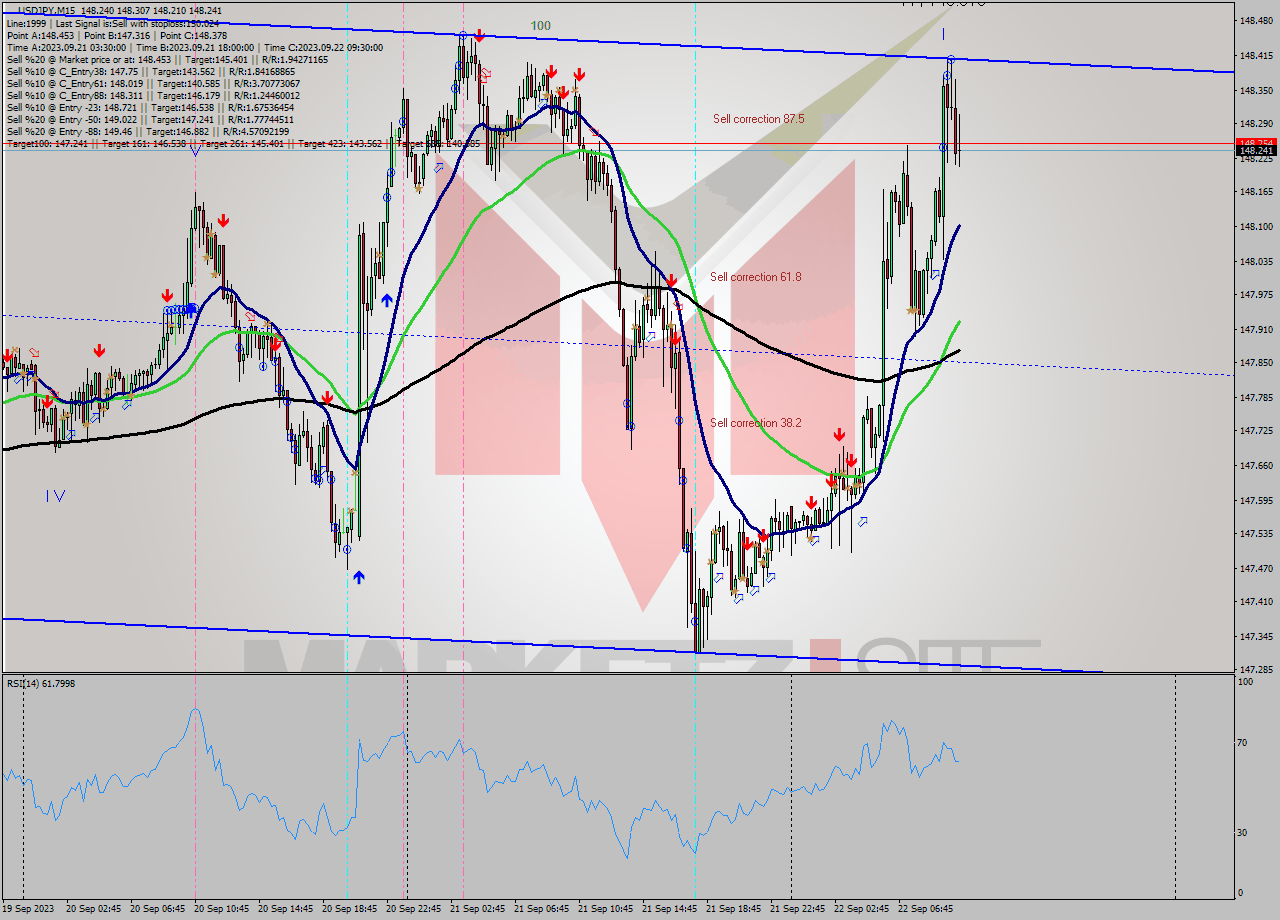This screenshot has height=920, width=1280.
Task: Click the 147.850 price axis label
Action: pyautogui.click(x=1256, y=363)
